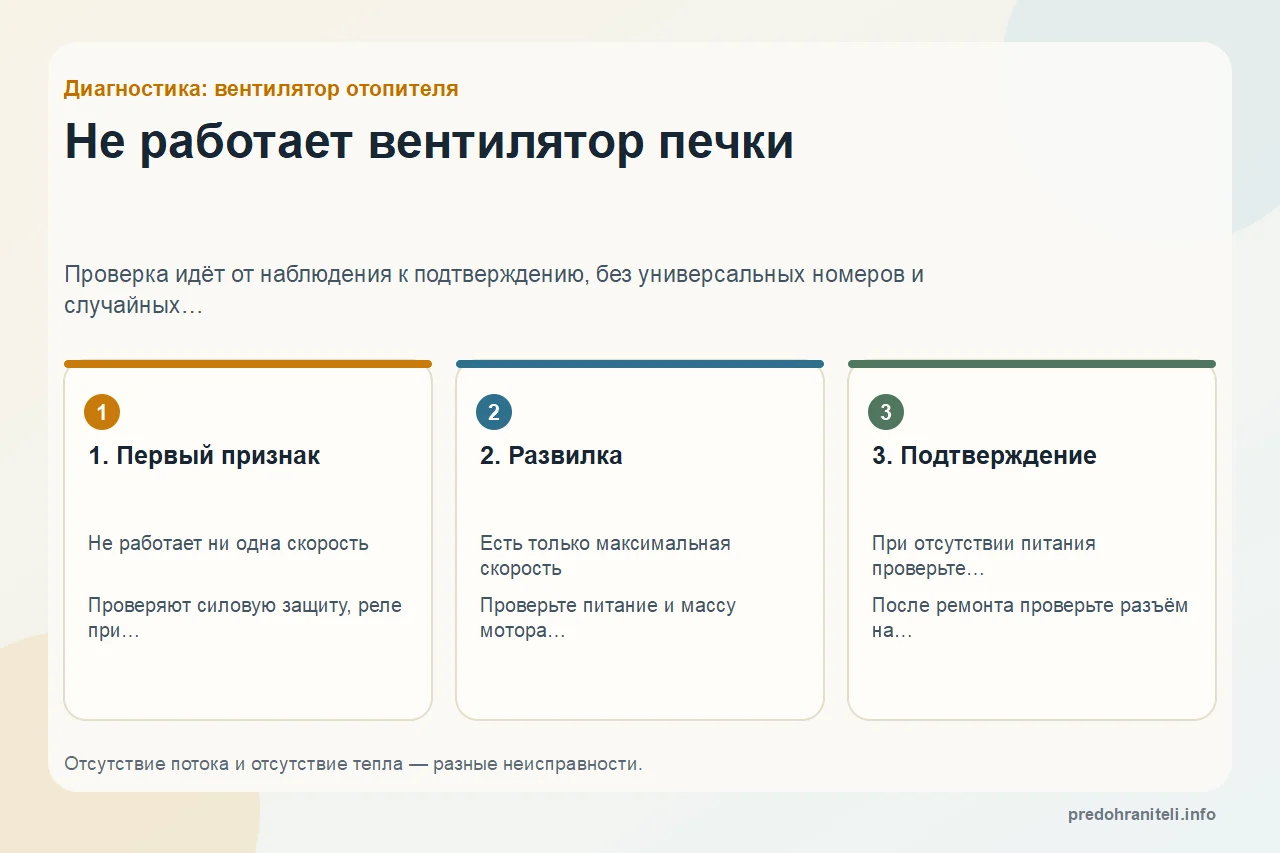Screen dimensions: 1280x853
Task: Click the orange step 1 badge
Action: pos(102,412)
